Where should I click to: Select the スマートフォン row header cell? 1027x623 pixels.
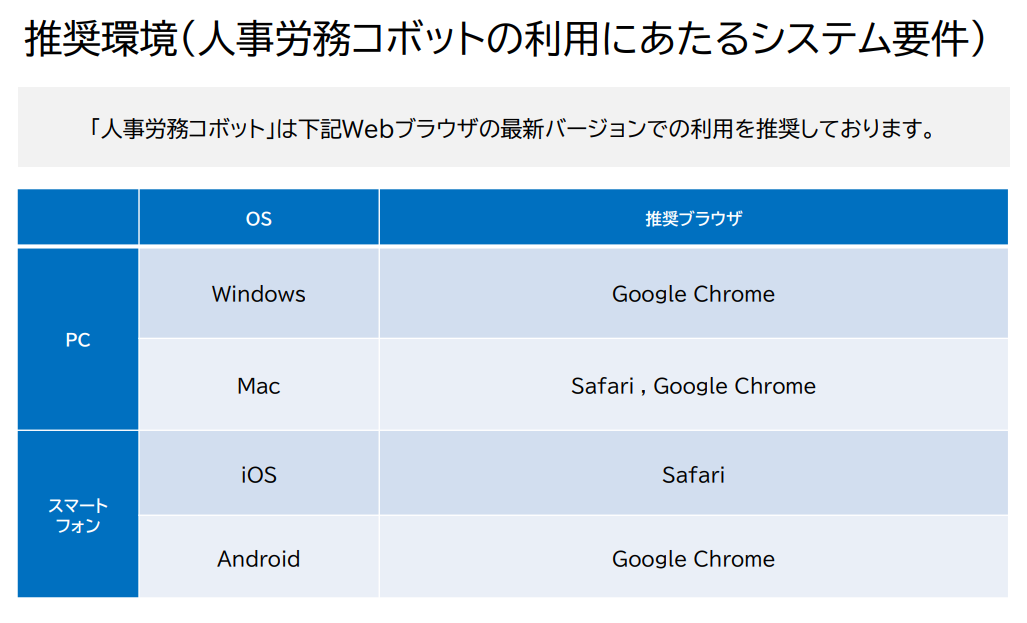pyautogui.click(x=78, y=514)
